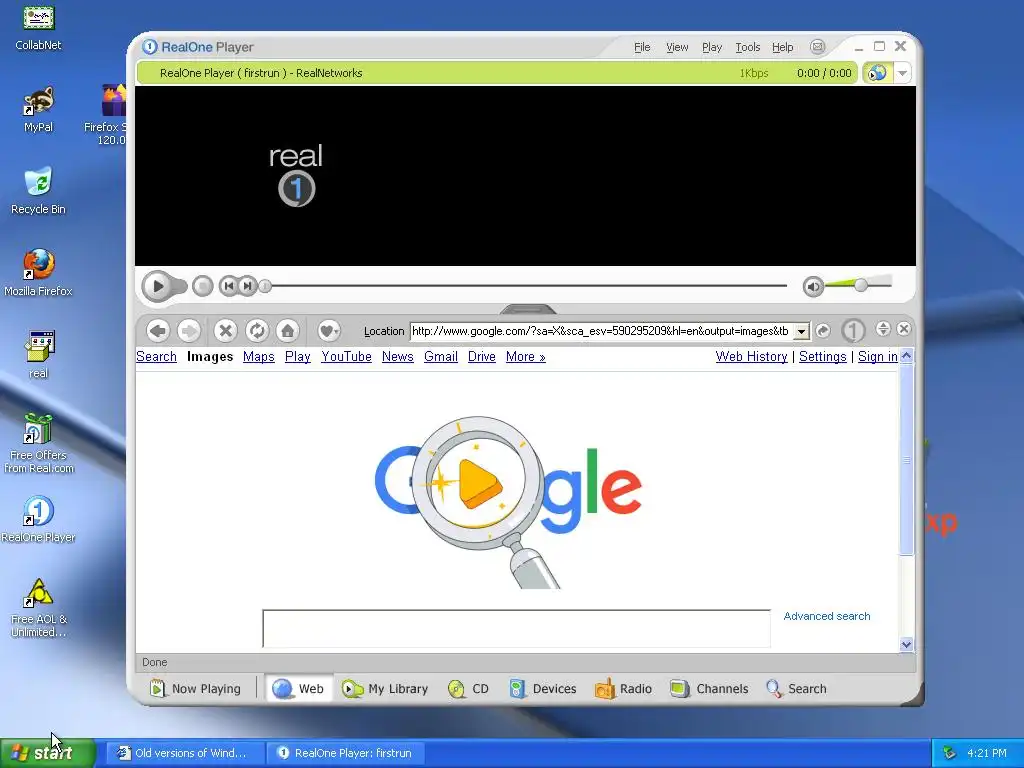Click the Sign in link
The width and height of the screenshot is (1024, 768).
tap(878, 357)
